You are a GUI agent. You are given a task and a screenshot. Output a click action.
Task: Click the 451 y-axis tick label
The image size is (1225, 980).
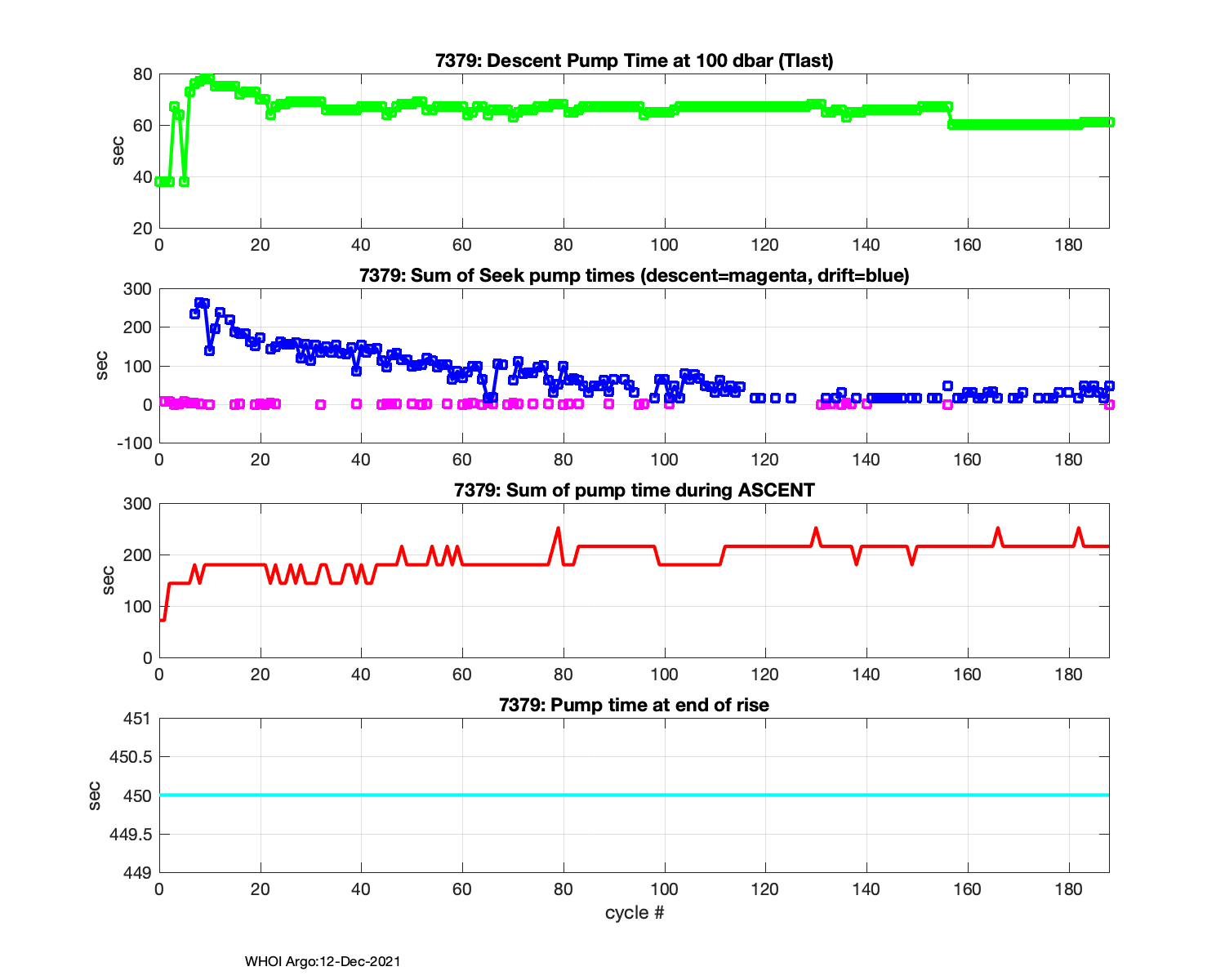138,719
